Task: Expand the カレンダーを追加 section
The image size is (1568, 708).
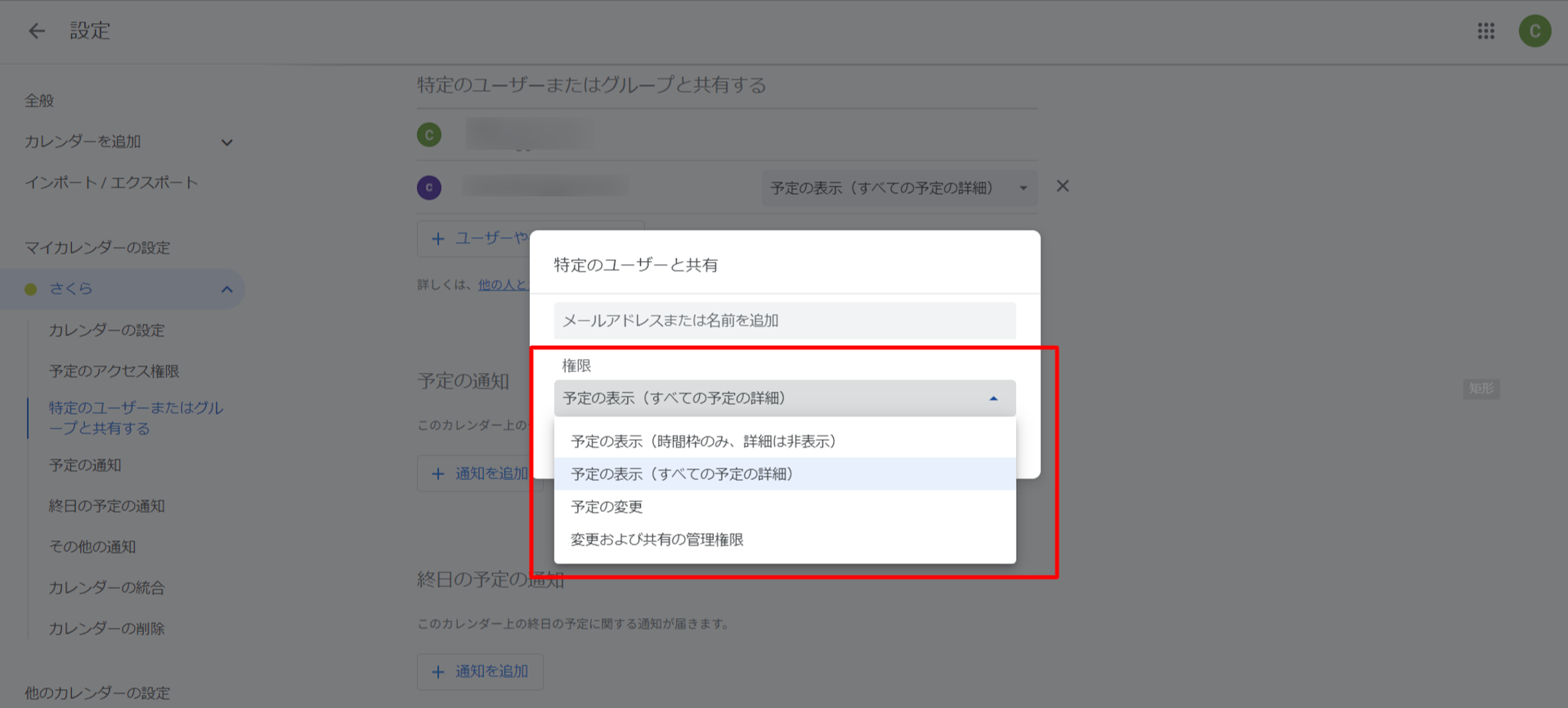Action: (x=227, y=142)
